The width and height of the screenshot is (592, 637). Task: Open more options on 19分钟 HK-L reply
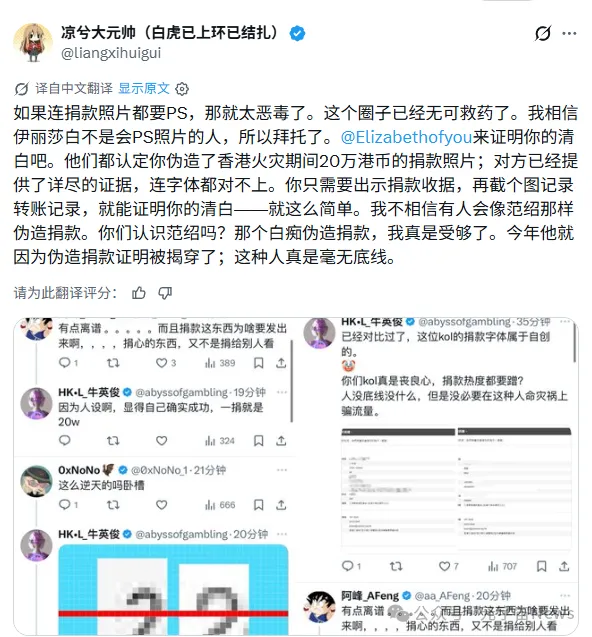point(282,392)
